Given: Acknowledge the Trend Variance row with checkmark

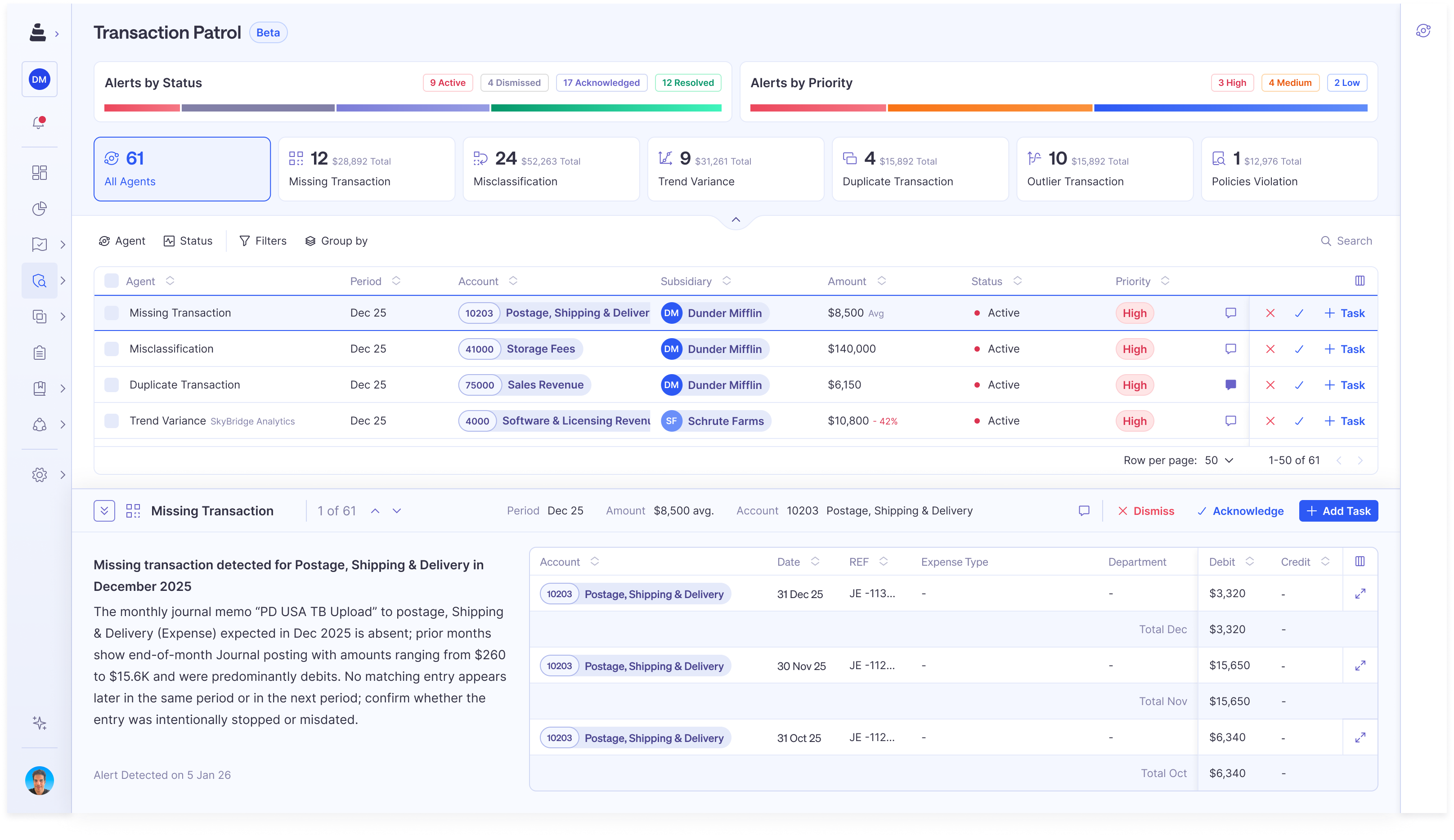Looking at the screenshot, I should click(1299, 421).
